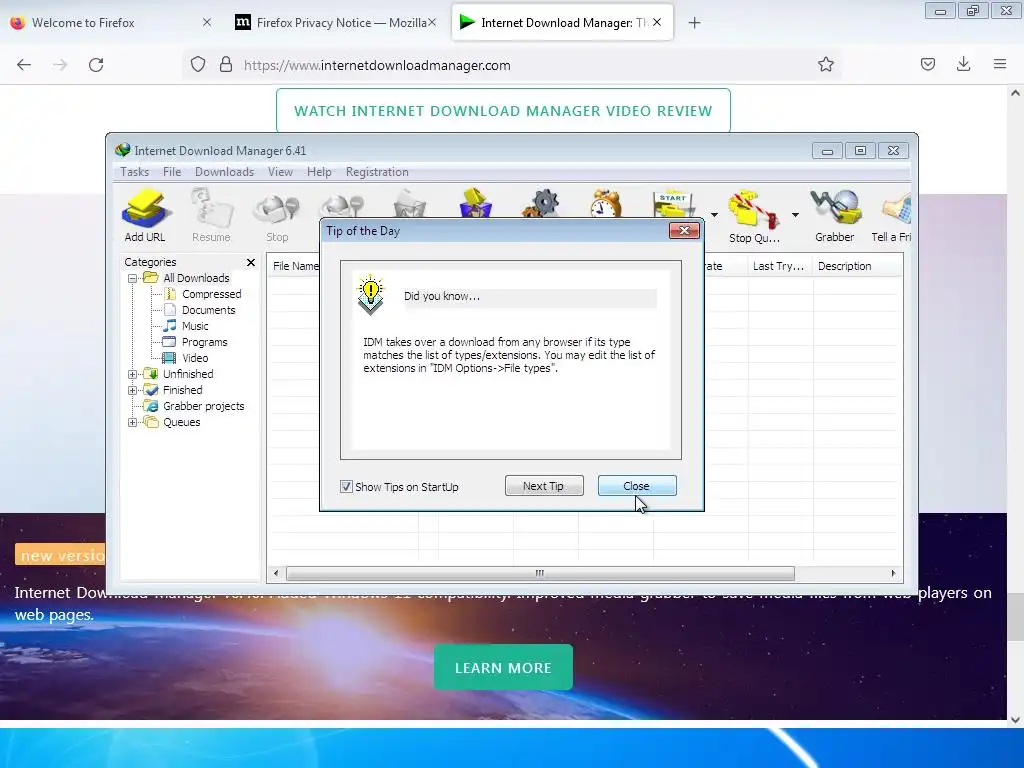Click the Save to Pocket icon
The height and width of the screenshot is (768, 1024).
pos(928,64)
